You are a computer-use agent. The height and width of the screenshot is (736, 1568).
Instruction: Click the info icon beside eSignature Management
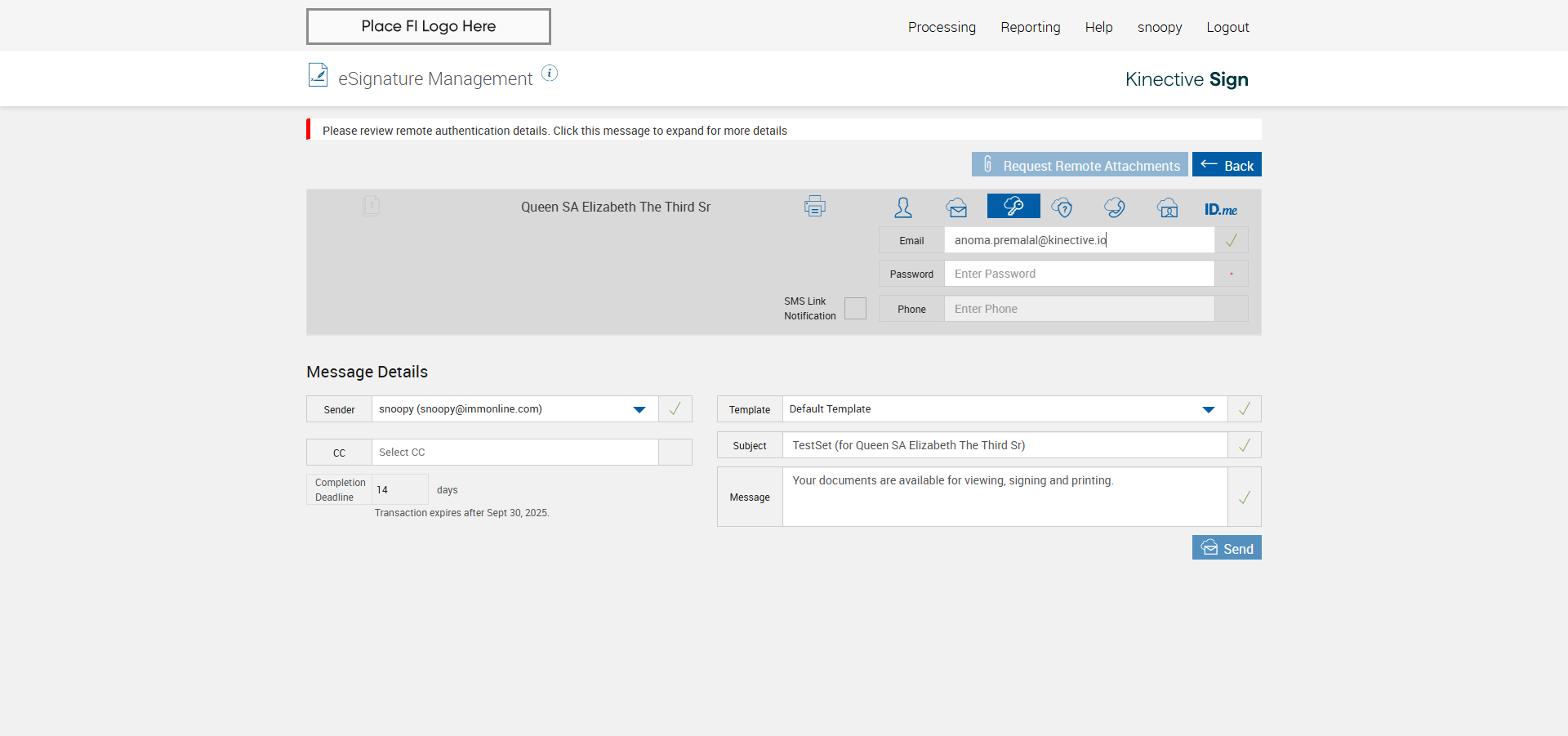[x=550, y=74]
